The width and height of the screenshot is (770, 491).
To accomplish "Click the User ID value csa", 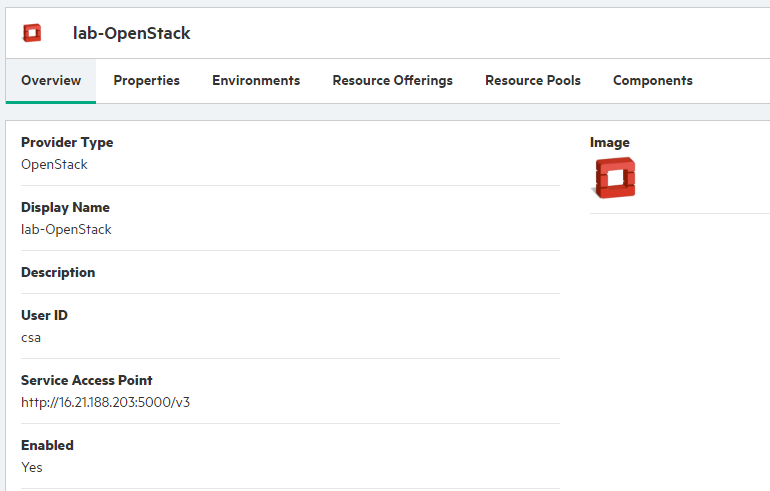I will 31,338.
